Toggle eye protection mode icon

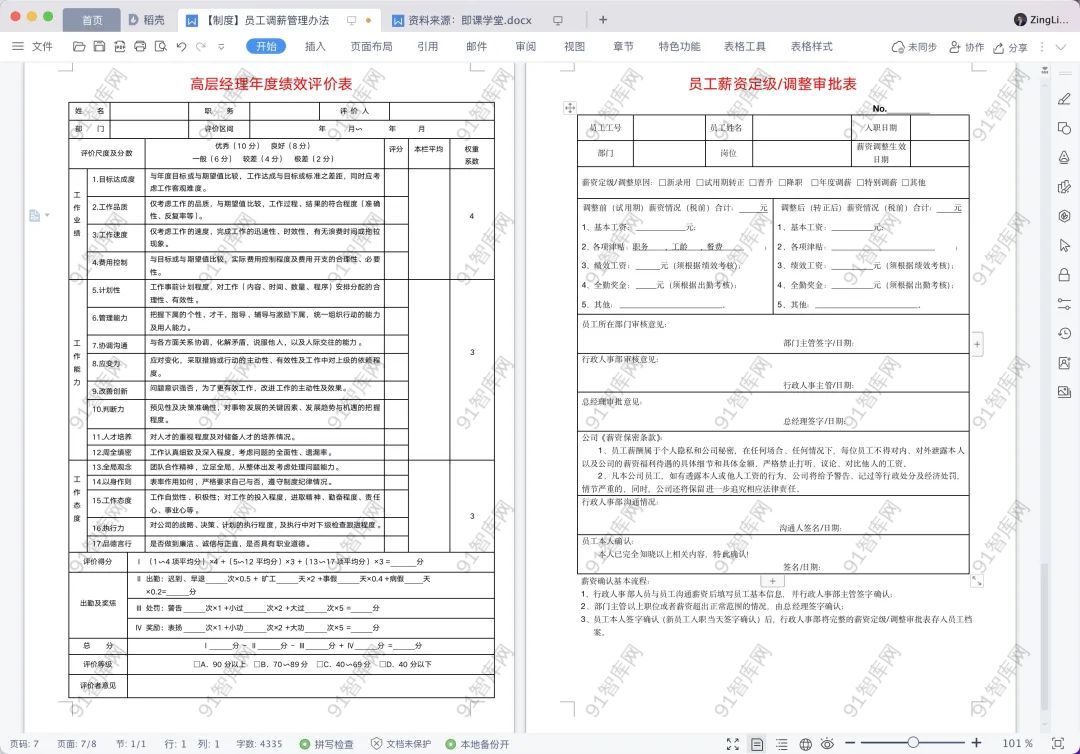(827, 744)
